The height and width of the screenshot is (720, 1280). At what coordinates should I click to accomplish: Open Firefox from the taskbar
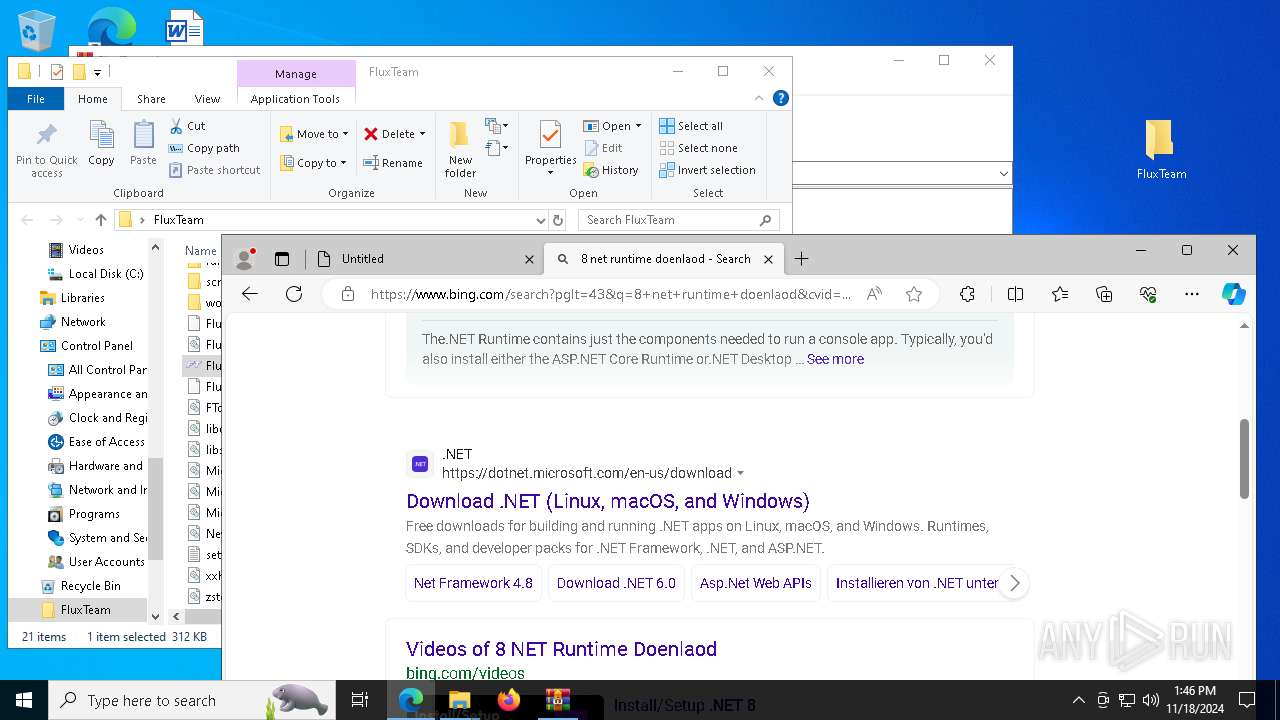pos(509,700)
